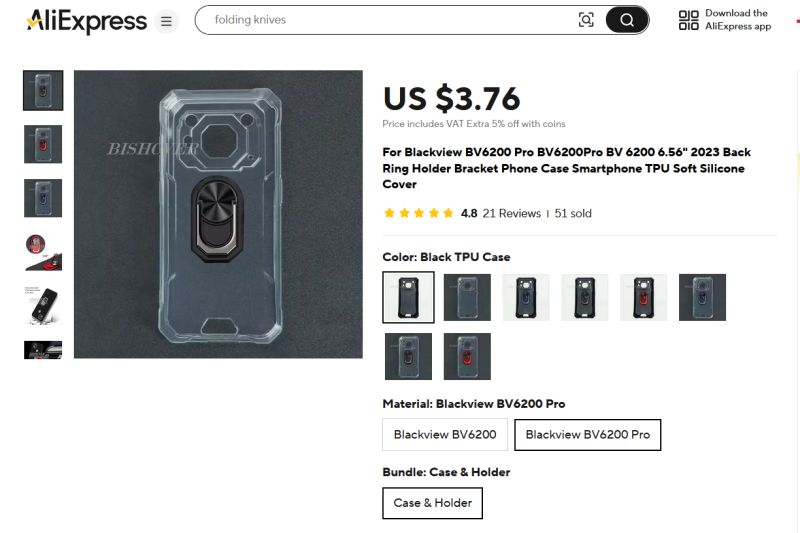Click the image search camera icon
Screen dimensions: 800x533
586,20
